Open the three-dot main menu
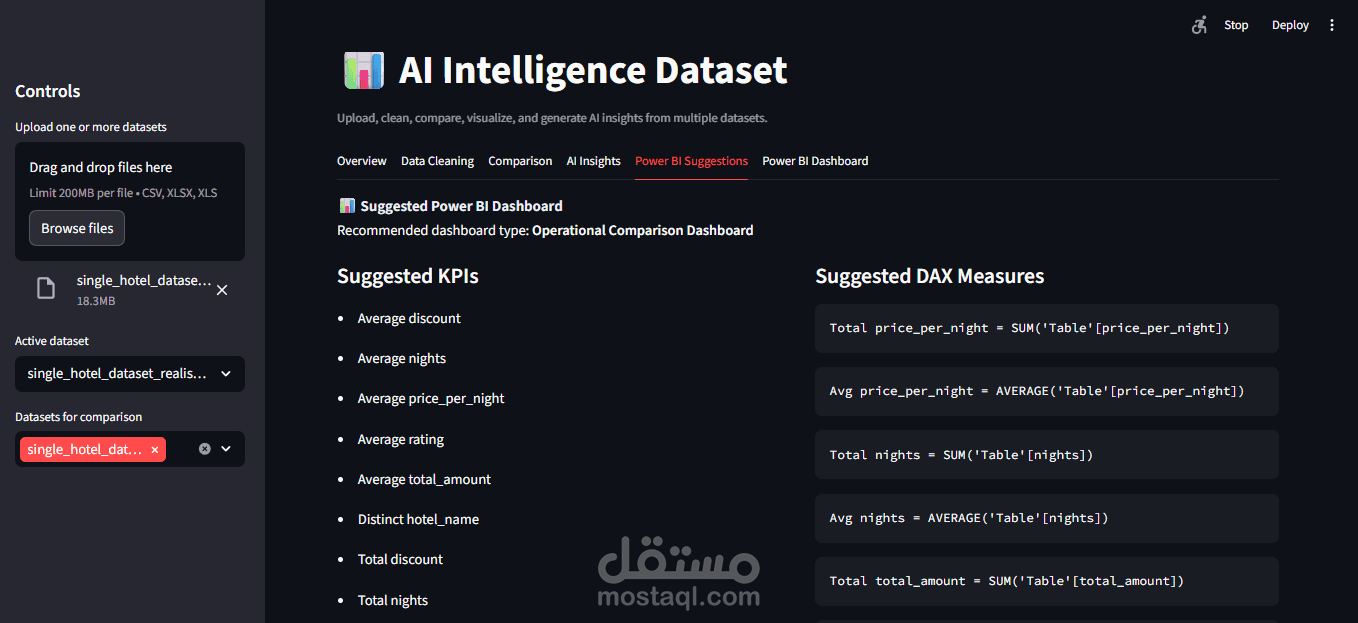The height and width of the screenshot is (623, 1358). [1331, 25]
